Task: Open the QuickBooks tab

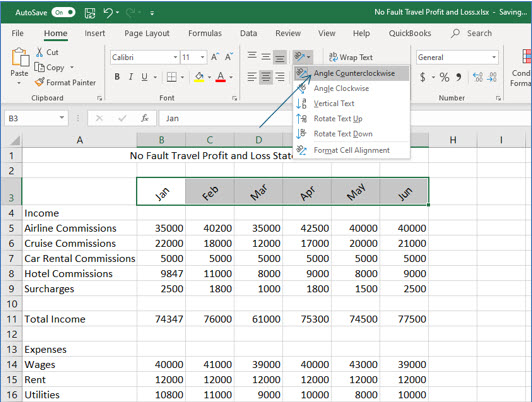Action: pos(410,33)
